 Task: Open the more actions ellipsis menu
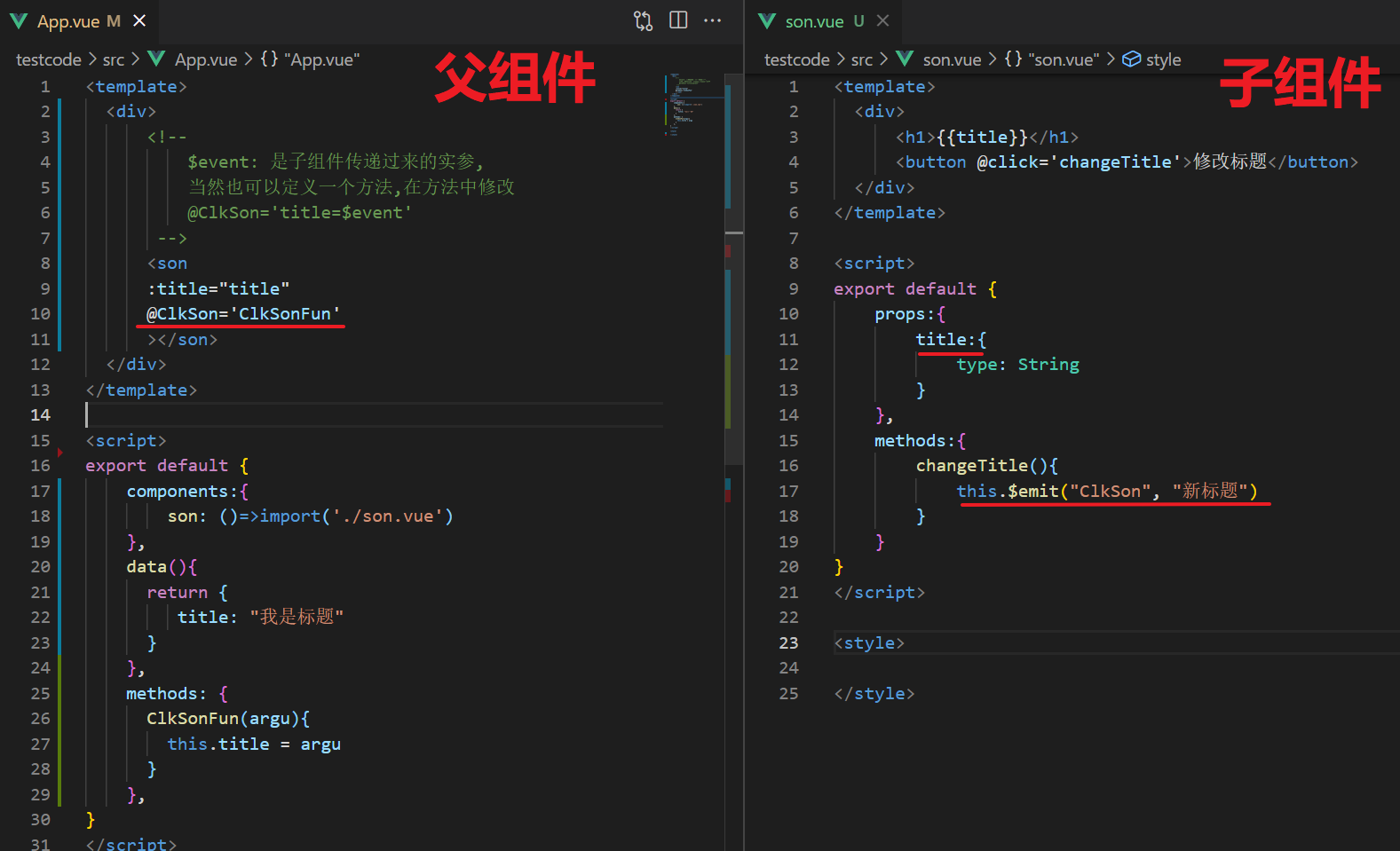tap(712, 20)
